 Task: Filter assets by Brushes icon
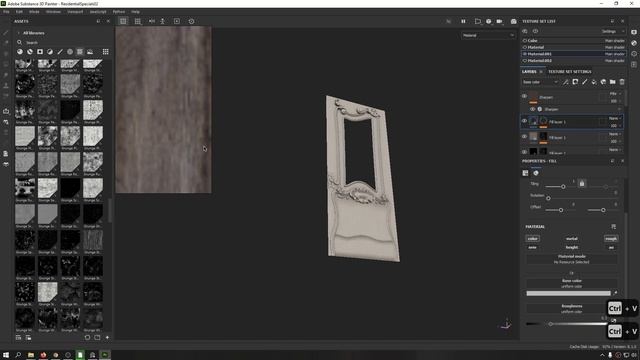(x=60, y=52)
